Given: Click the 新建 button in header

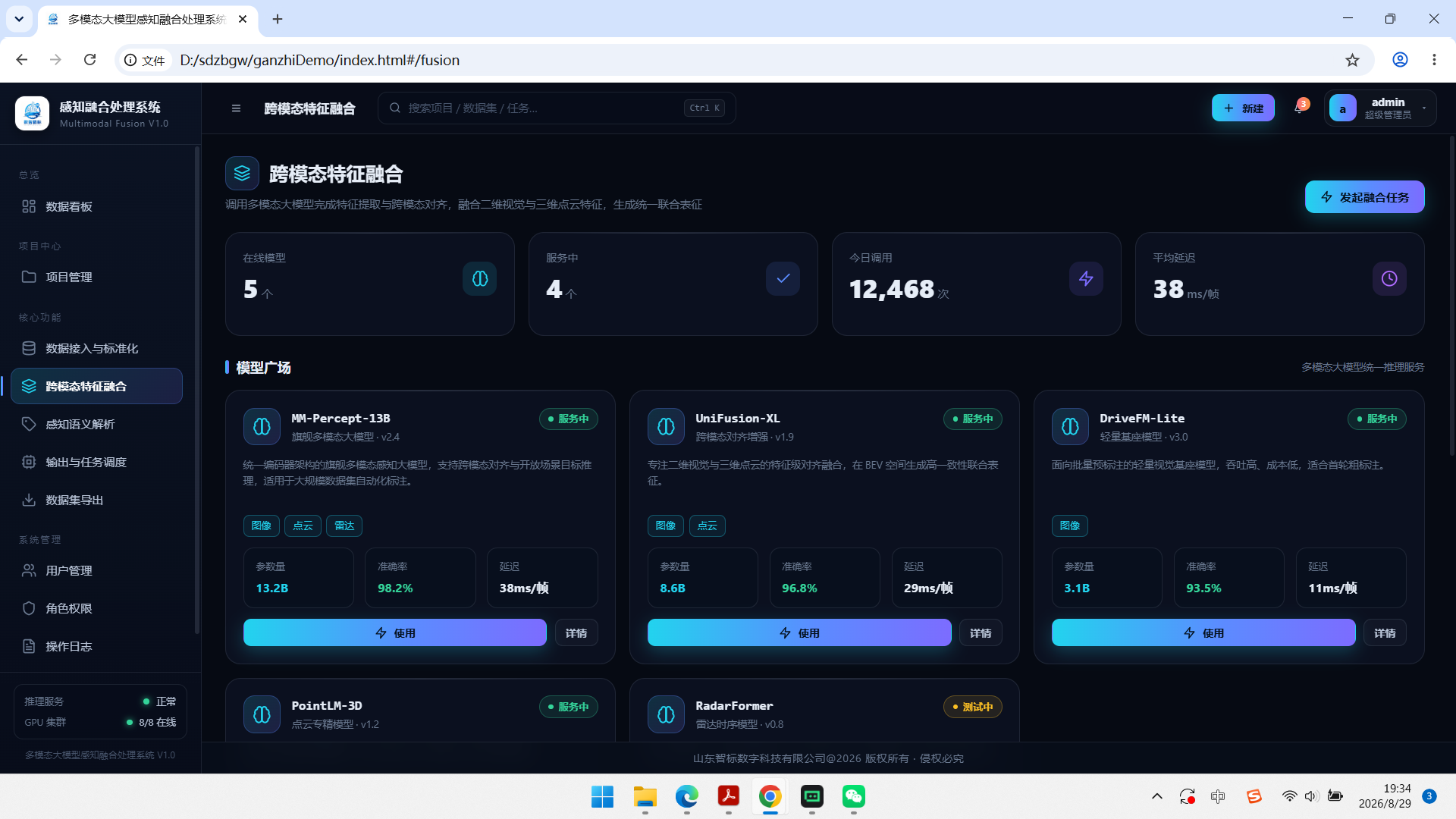Looking at the screenshot, I should point(1243,108).
